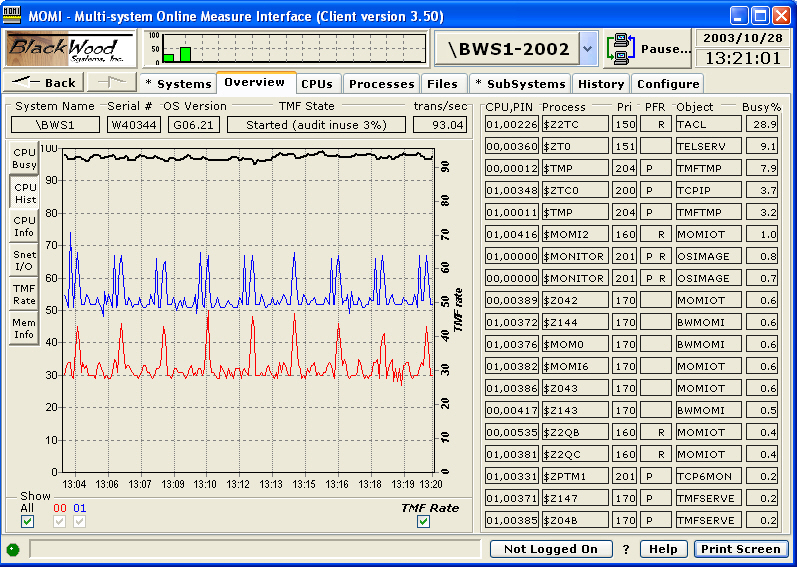
Task: Open the Processes tab
Action: (x=382, y=84)
